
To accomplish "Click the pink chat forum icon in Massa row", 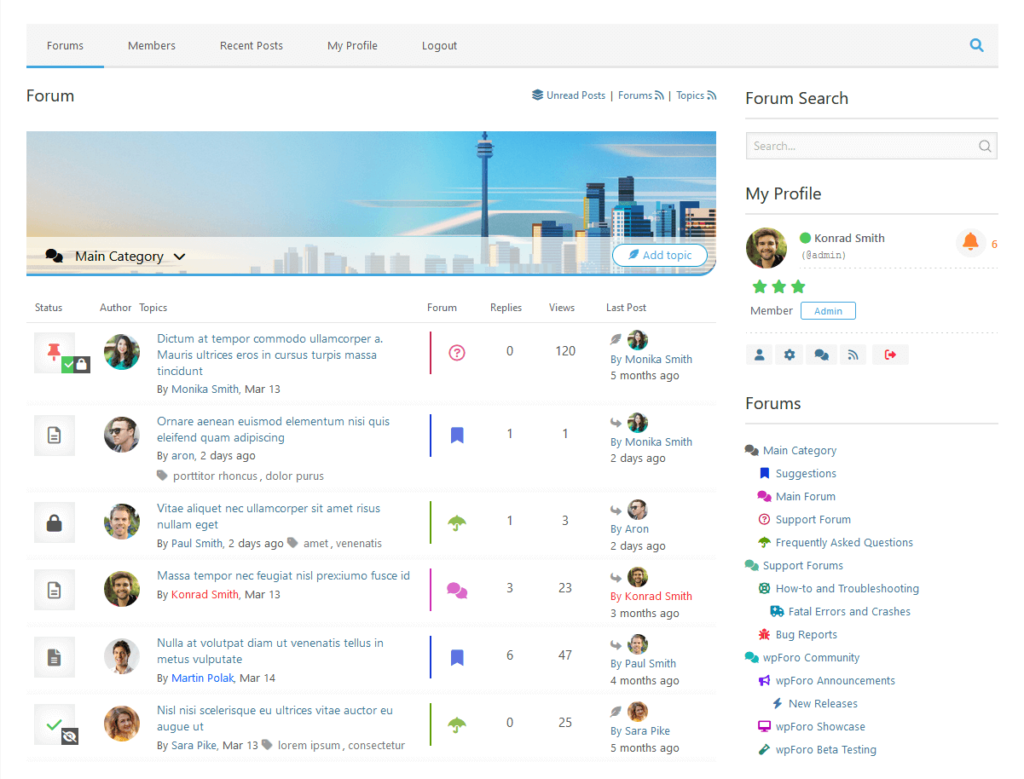I will point(457,590).
